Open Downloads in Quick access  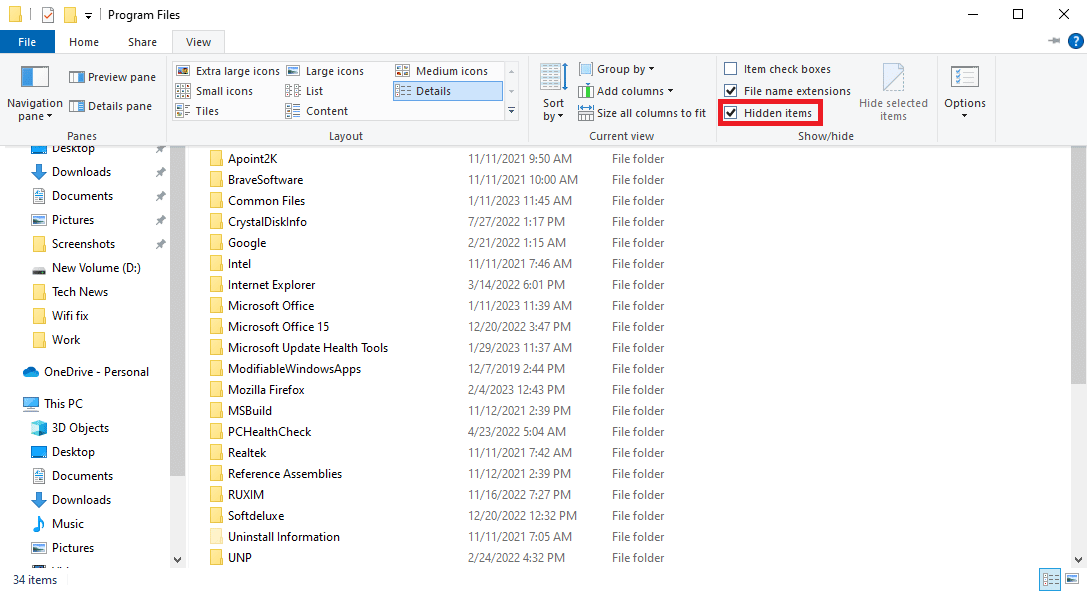click(x=81, y=172)
